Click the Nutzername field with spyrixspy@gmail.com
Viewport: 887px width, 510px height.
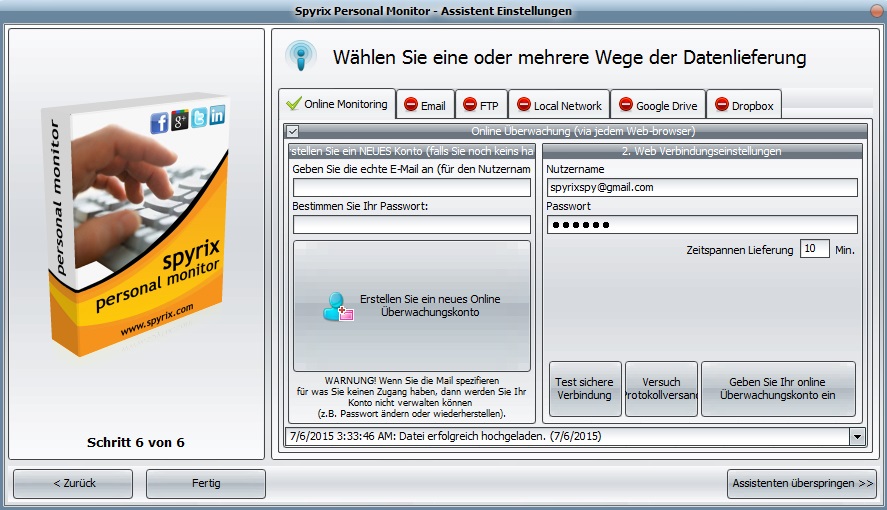[702, 188]
